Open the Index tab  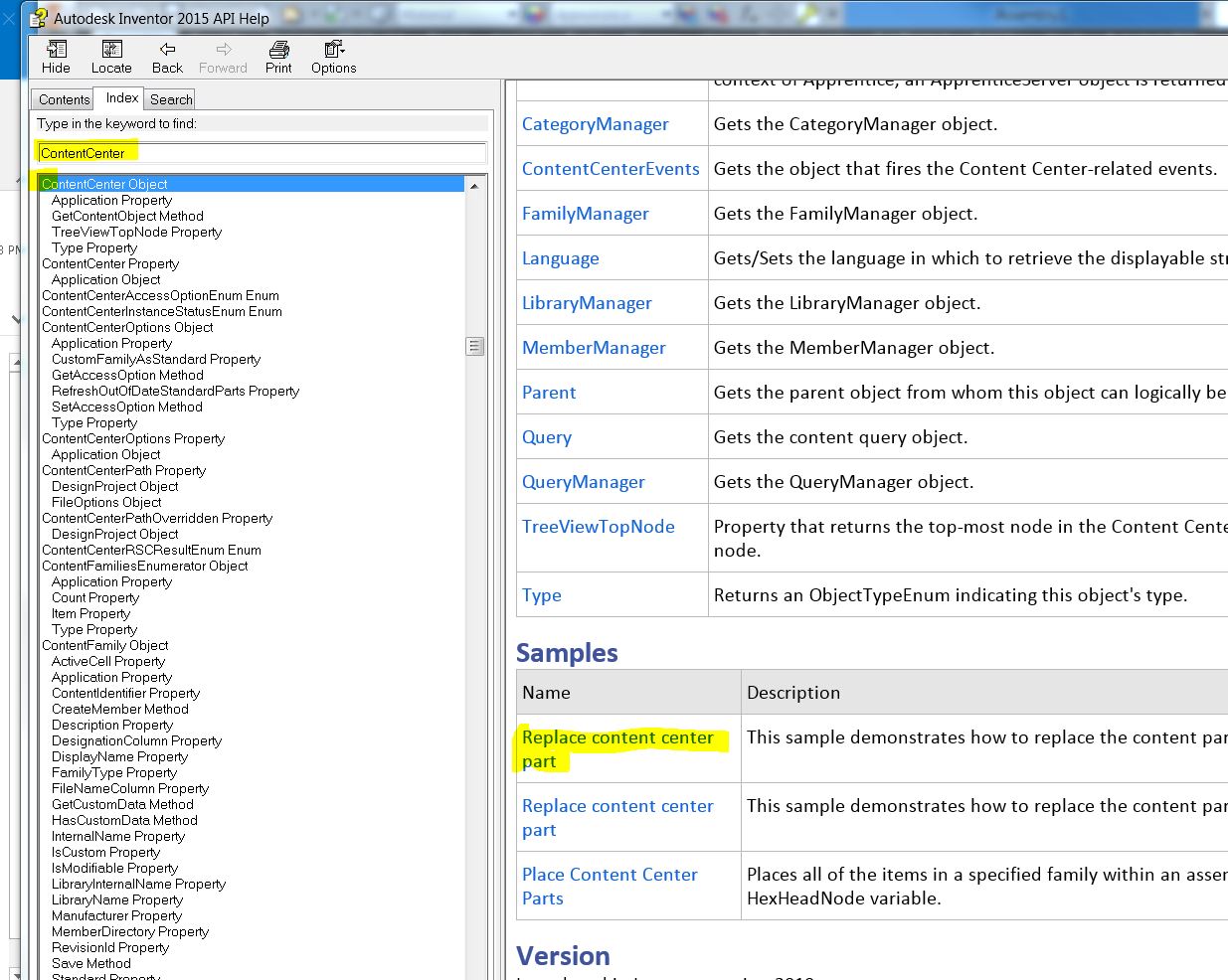point(119,97)
